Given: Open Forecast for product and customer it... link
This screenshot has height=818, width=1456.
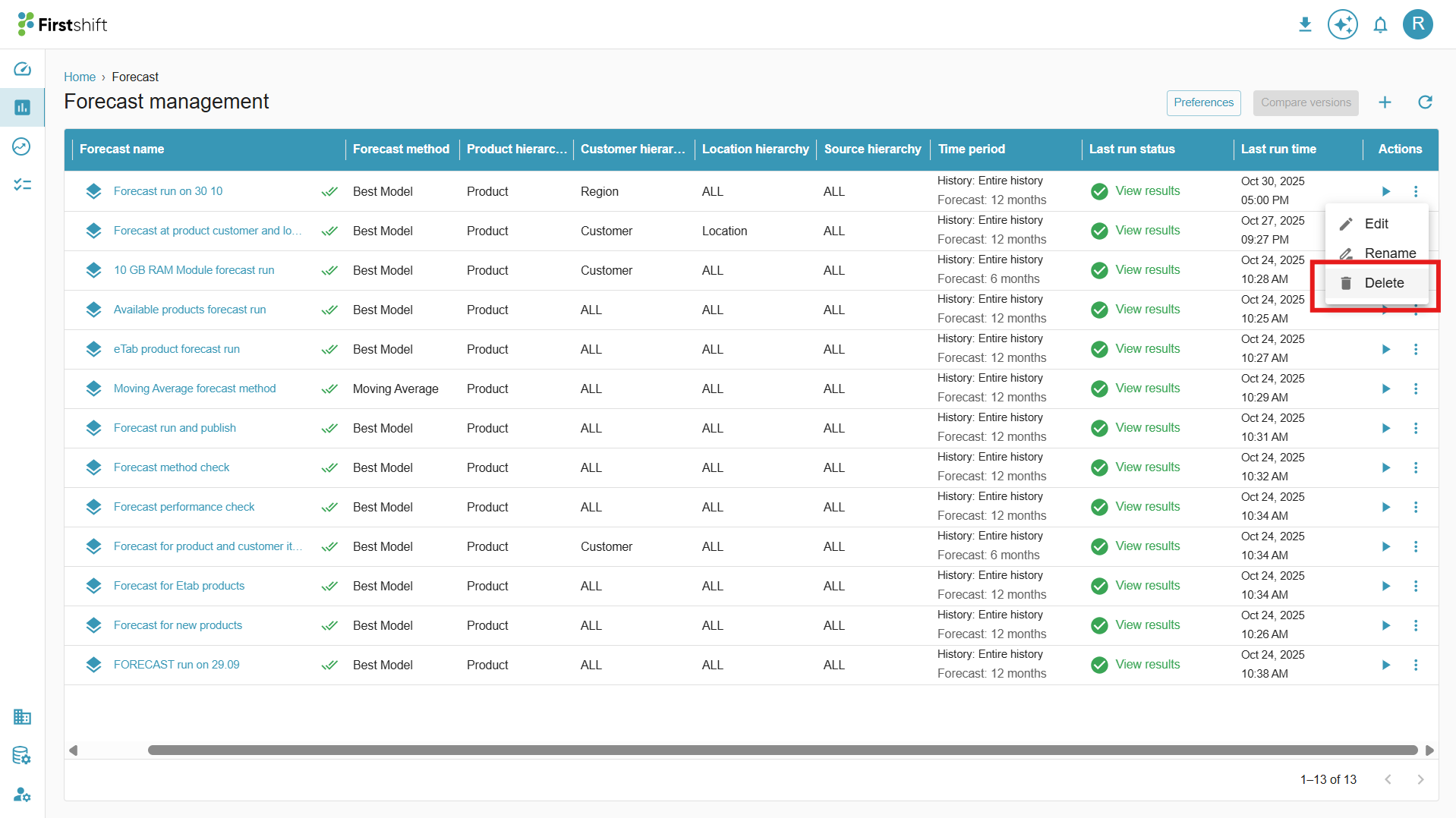Looking at the screenshot, I should click(207, 546).
